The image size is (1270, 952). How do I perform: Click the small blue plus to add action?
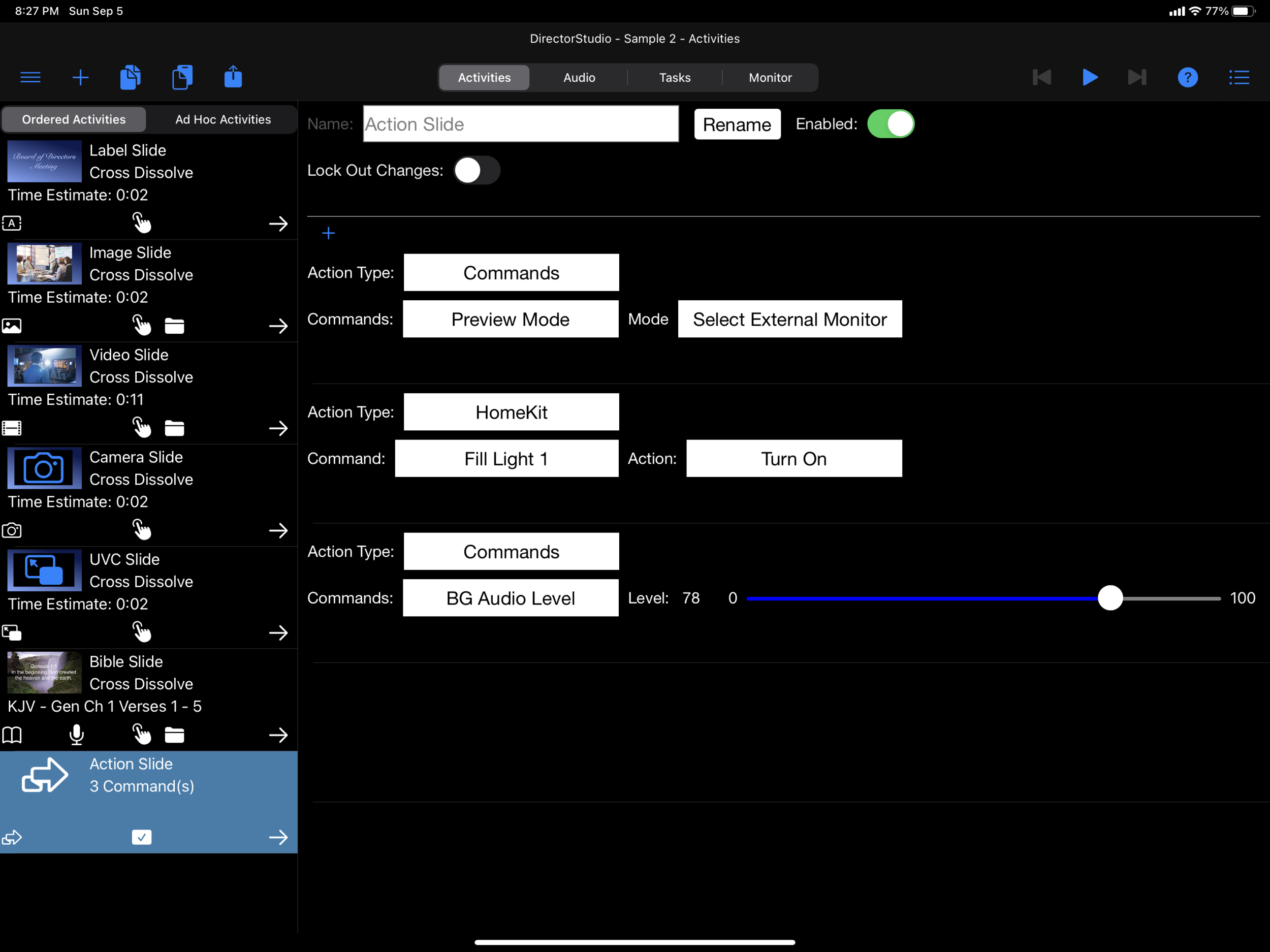pyautogui.click(x=328, y=233)
